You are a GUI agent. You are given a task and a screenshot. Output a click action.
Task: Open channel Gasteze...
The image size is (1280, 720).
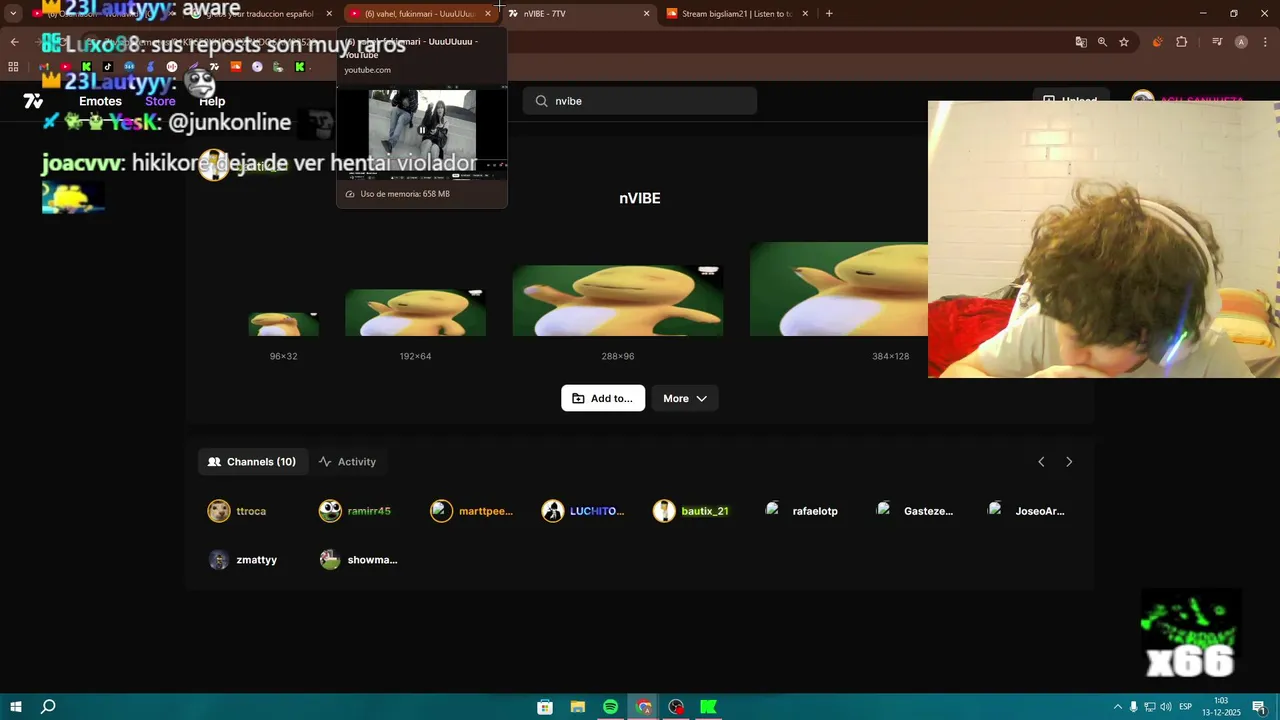pos(914,511)
